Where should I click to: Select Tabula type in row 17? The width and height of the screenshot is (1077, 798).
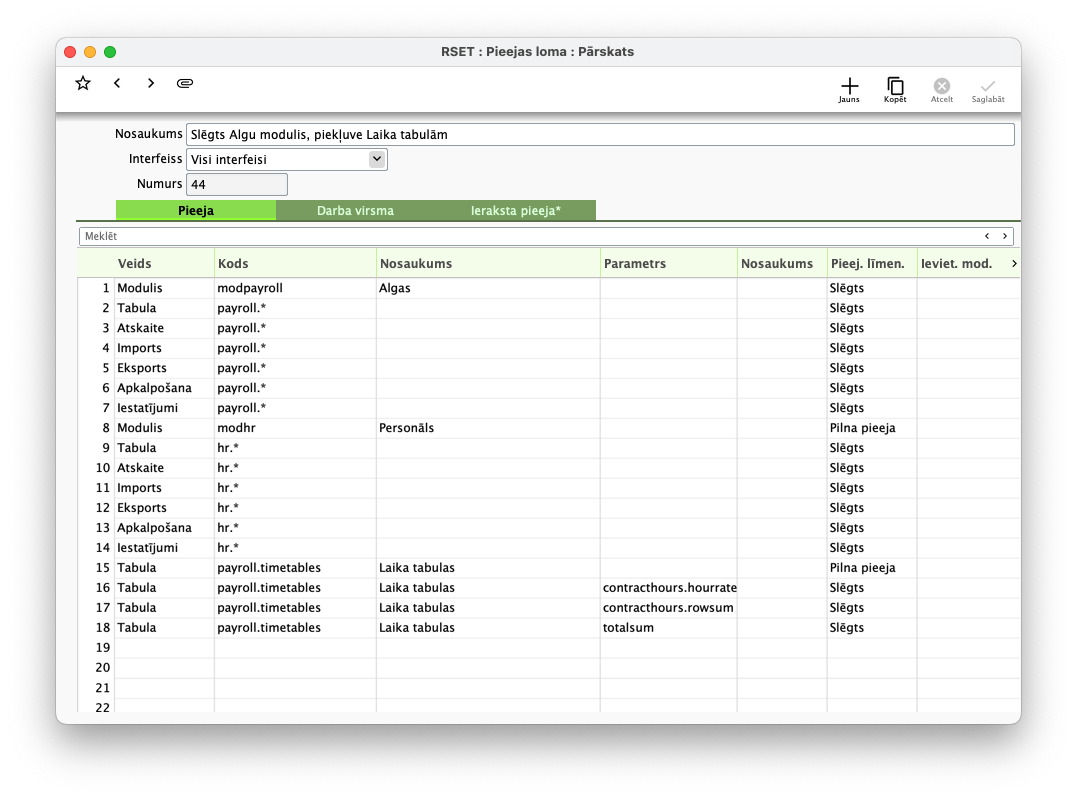[164, 608]
